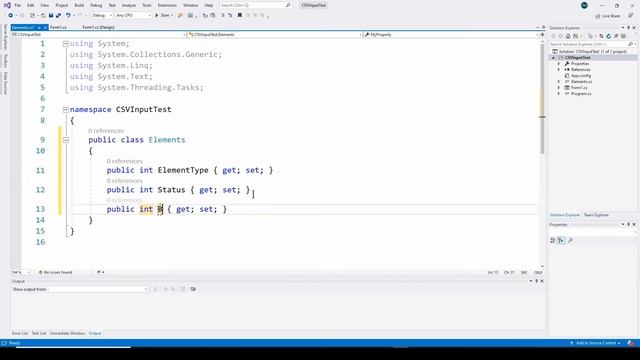Click Add to Source Control in status bar
This screenshot has width=640, height=360.
pyautogui.click(x=595, y=343)
